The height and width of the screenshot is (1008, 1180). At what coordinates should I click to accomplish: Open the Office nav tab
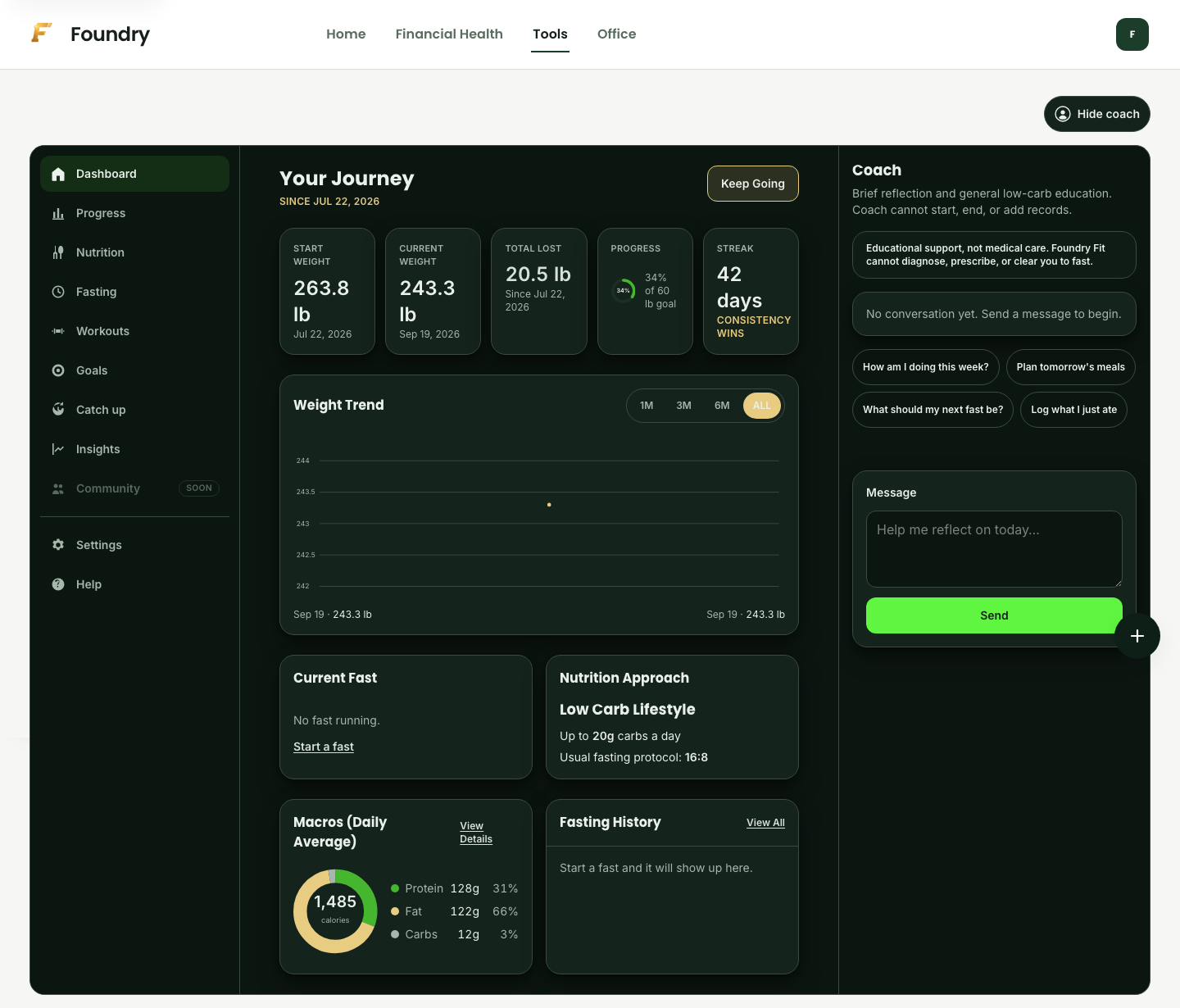(617, 34)
